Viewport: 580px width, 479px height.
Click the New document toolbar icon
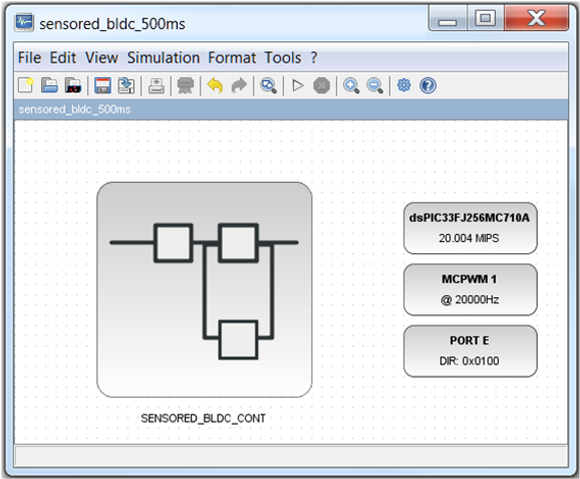[x=26, y=85]
